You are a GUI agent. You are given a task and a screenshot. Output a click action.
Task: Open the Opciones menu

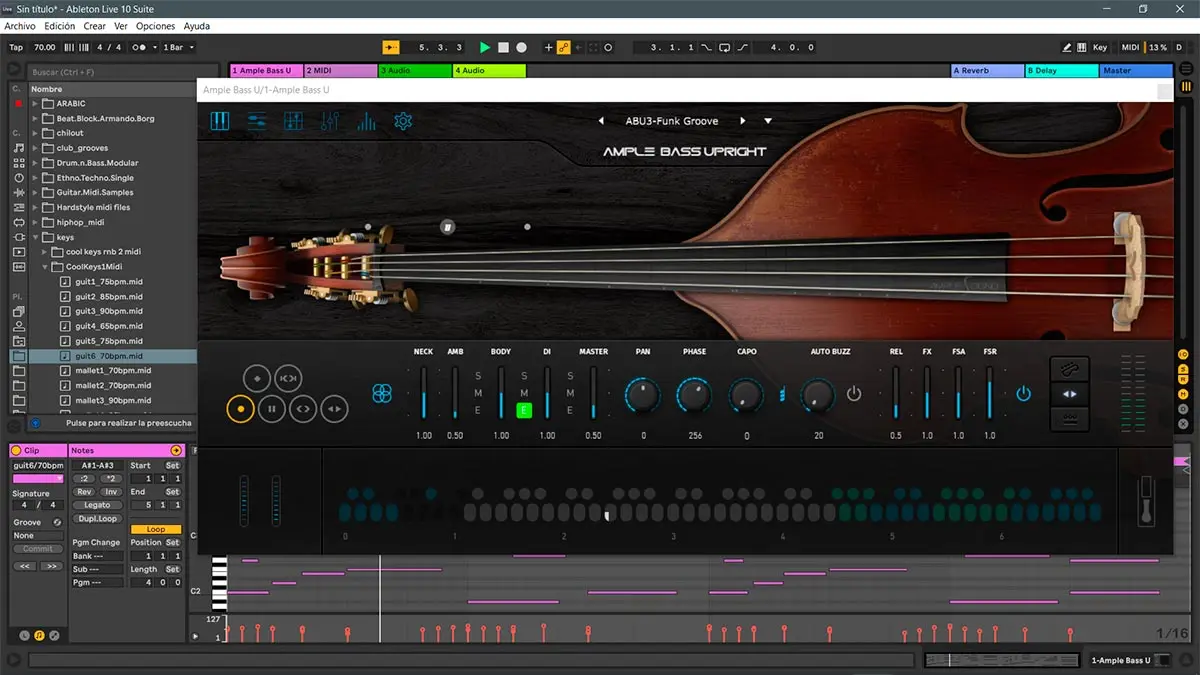[x=155, y=26]
